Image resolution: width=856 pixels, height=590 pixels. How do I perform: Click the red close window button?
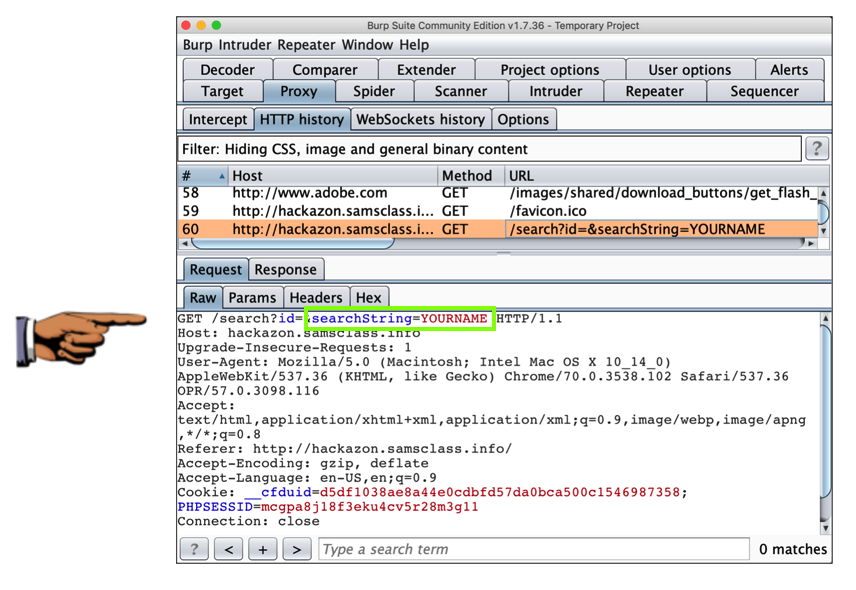(x=186, y=25)
